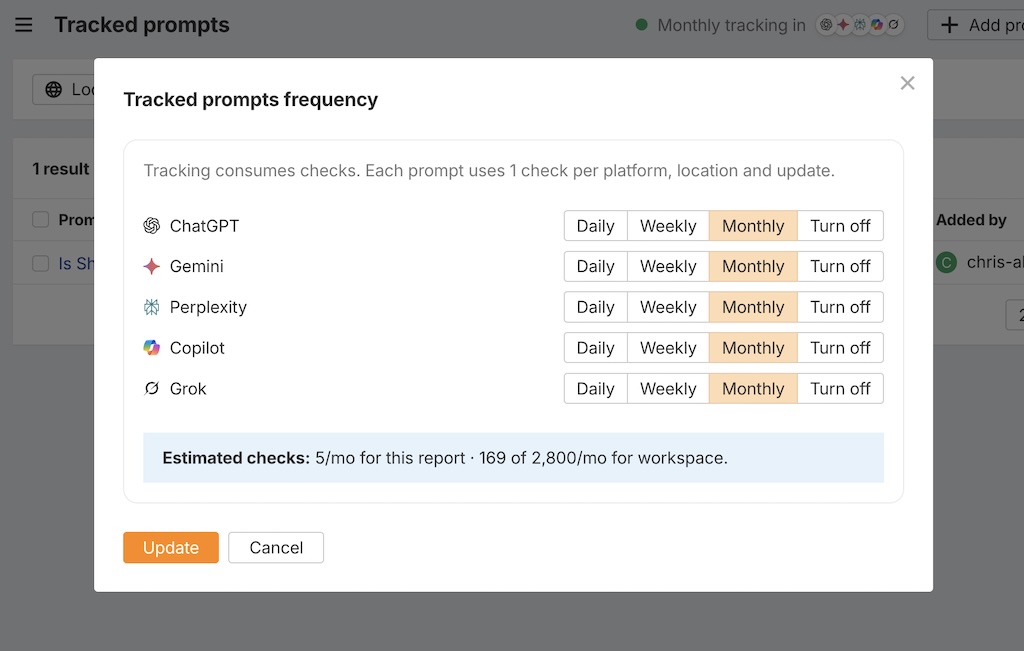
Task: Choose Weekly for Grok
Action: [668, 389]
